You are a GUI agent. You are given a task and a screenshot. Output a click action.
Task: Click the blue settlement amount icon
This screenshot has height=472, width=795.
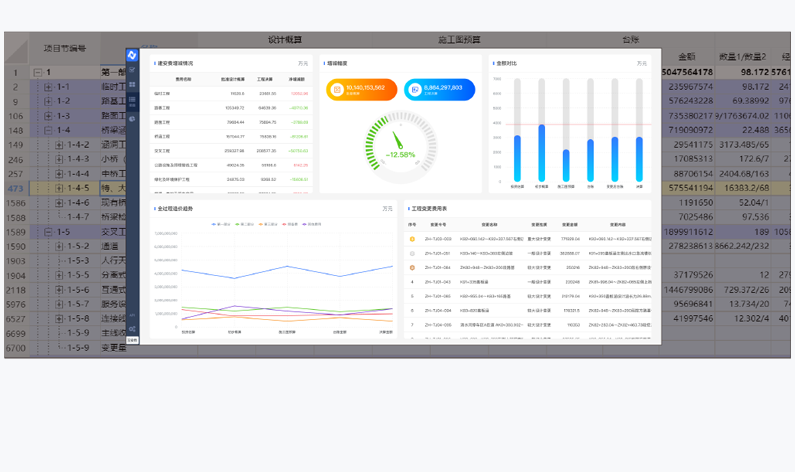click(x=416, y=90)
